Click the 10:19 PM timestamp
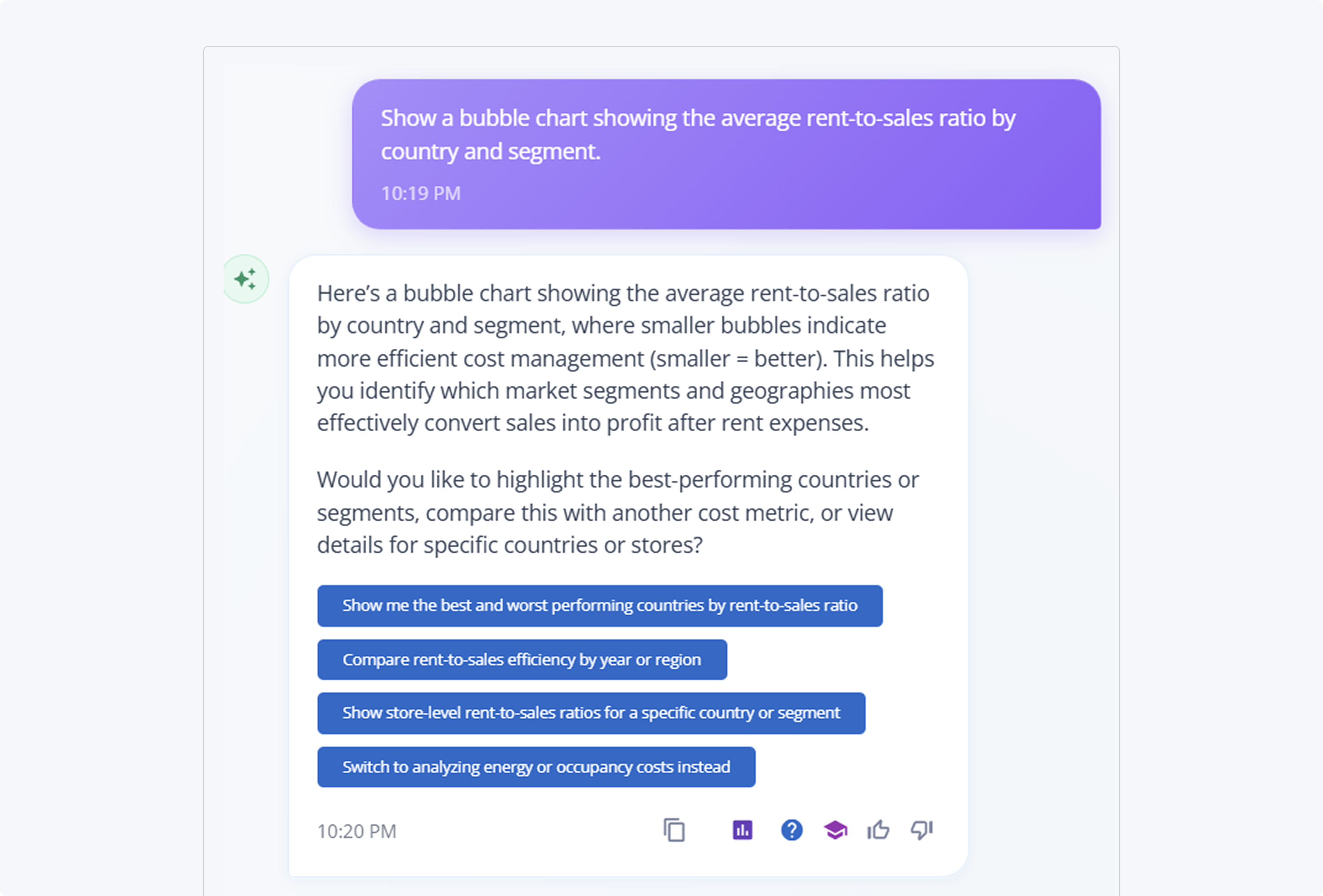Image resolution: width=1323 pixels, height=896 pixels. [x=421, y=194]
